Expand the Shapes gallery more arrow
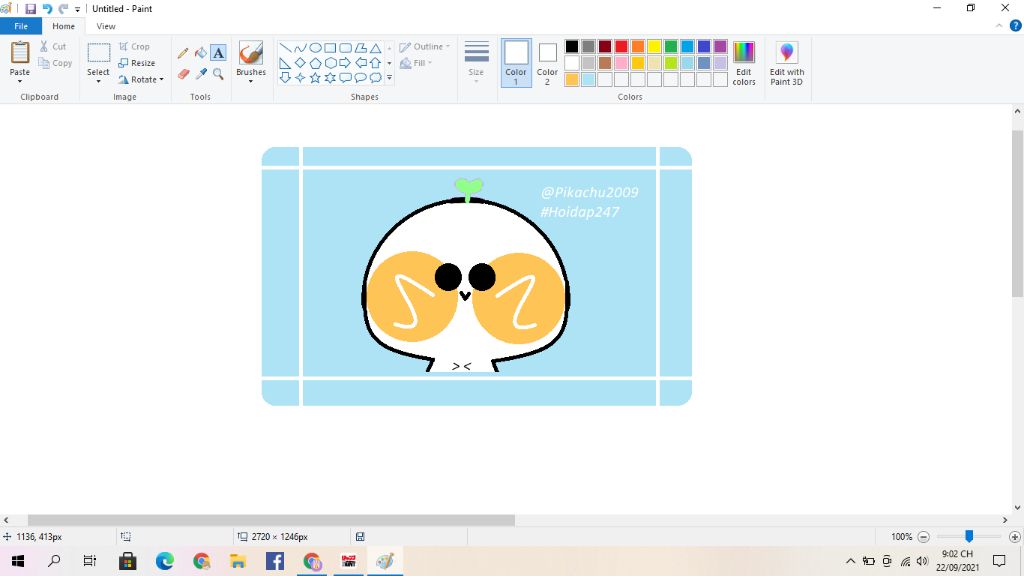This screenshot has width=1024, height=576. [x=389, y=78]
